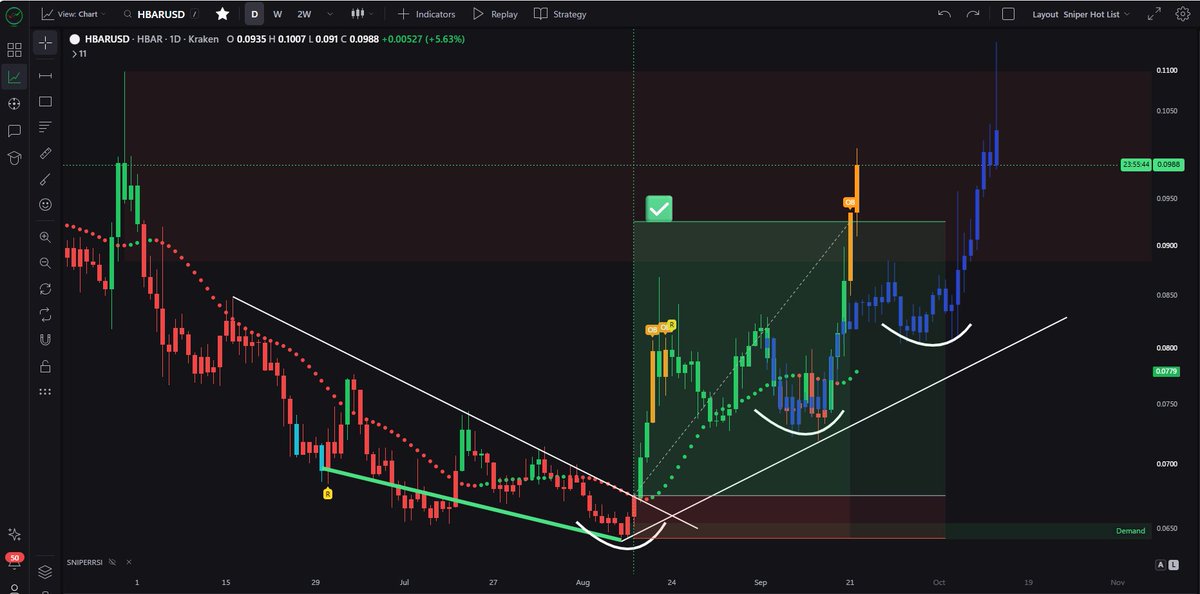Open the Indicators menu
Screen dimensions: 1200x594
[x=426, y=14]
